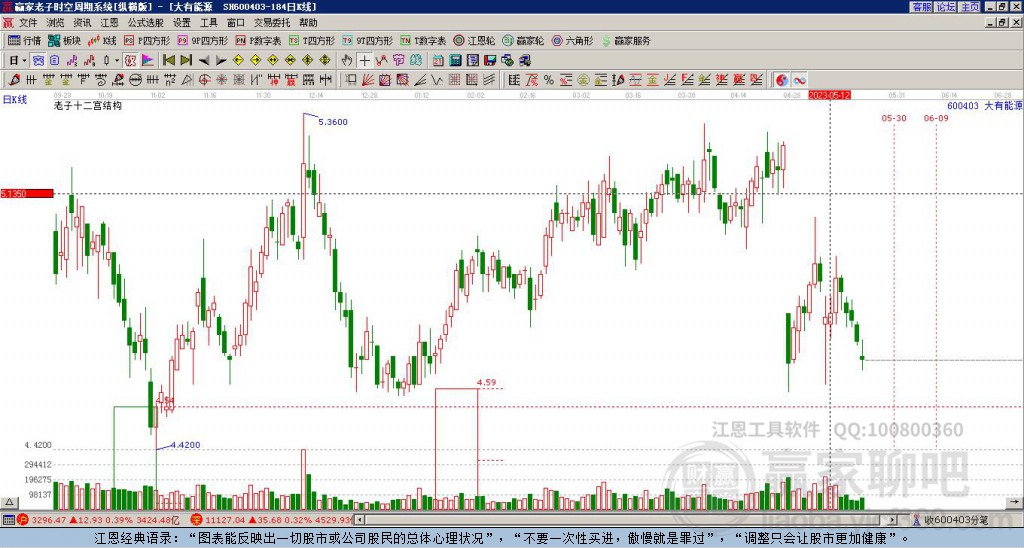1024x548 pixels.
Task: Open the 文件 menu
Action: pyautogui.click(x=28, y=23)
